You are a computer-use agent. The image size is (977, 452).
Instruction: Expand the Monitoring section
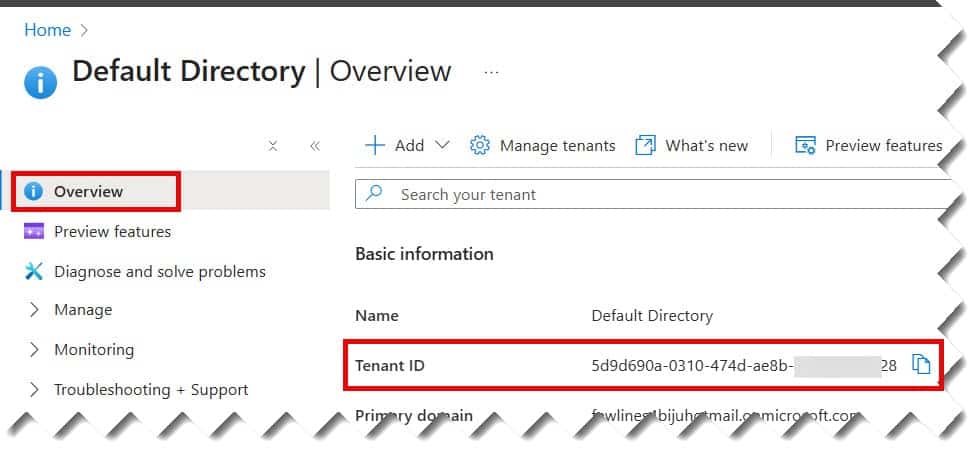[x=34, y=350]
